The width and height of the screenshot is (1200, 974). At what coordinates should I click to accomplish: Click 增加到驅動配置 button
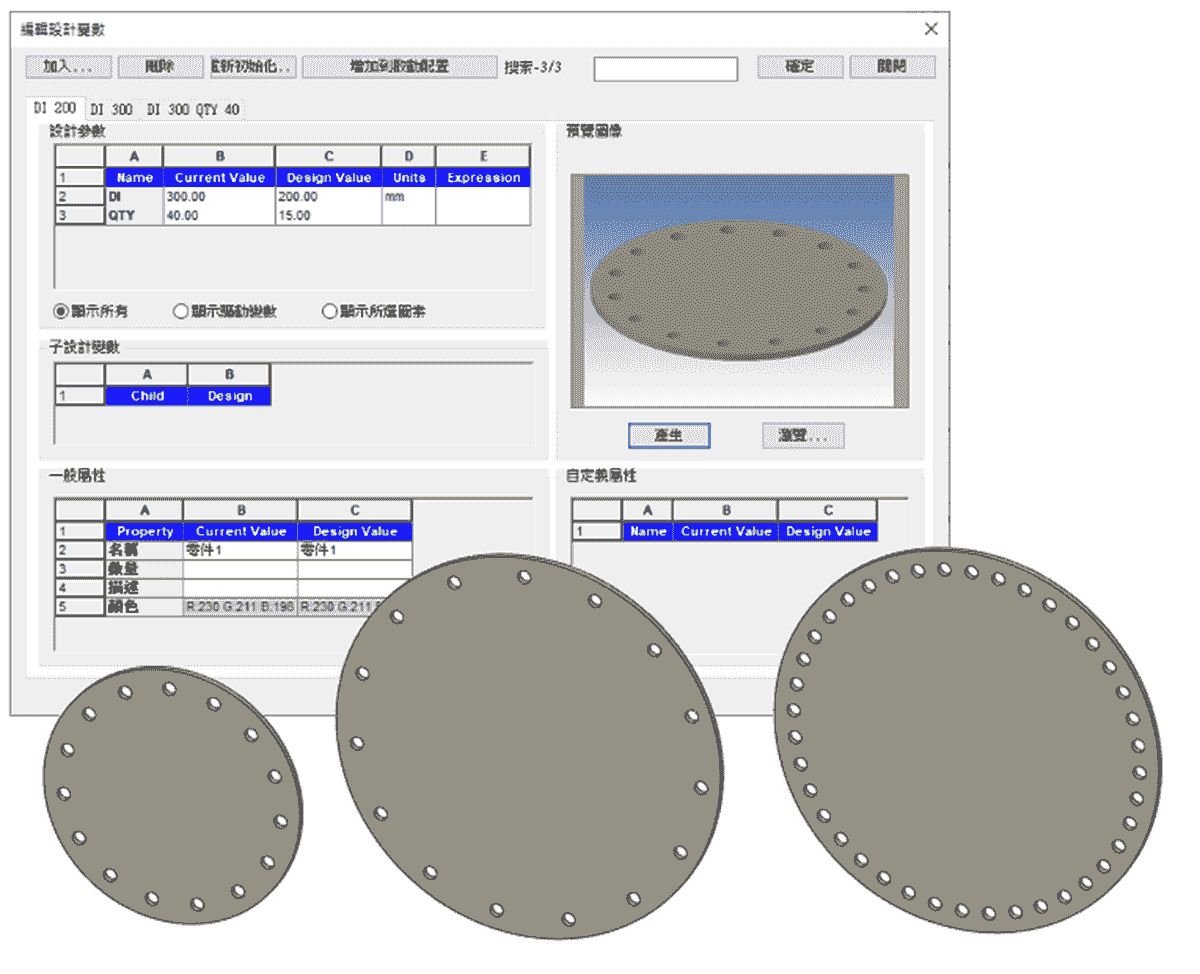pos(399,67)
